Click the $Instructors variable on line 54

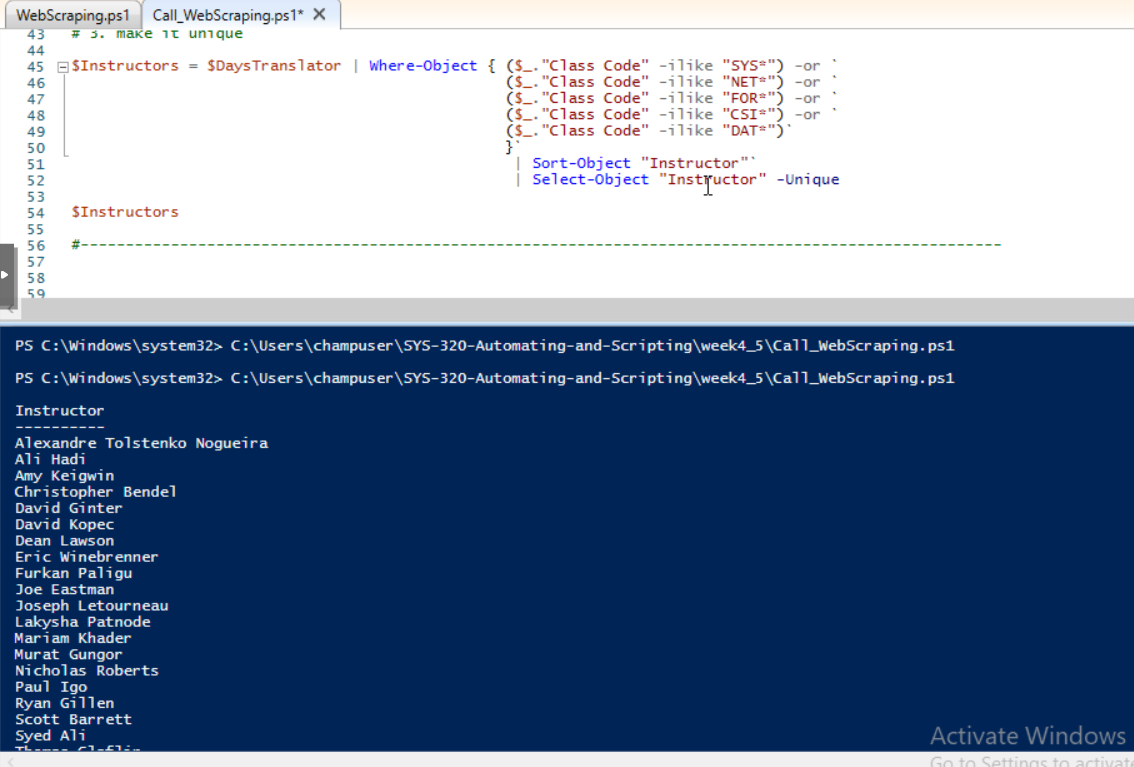pos(125,212)
